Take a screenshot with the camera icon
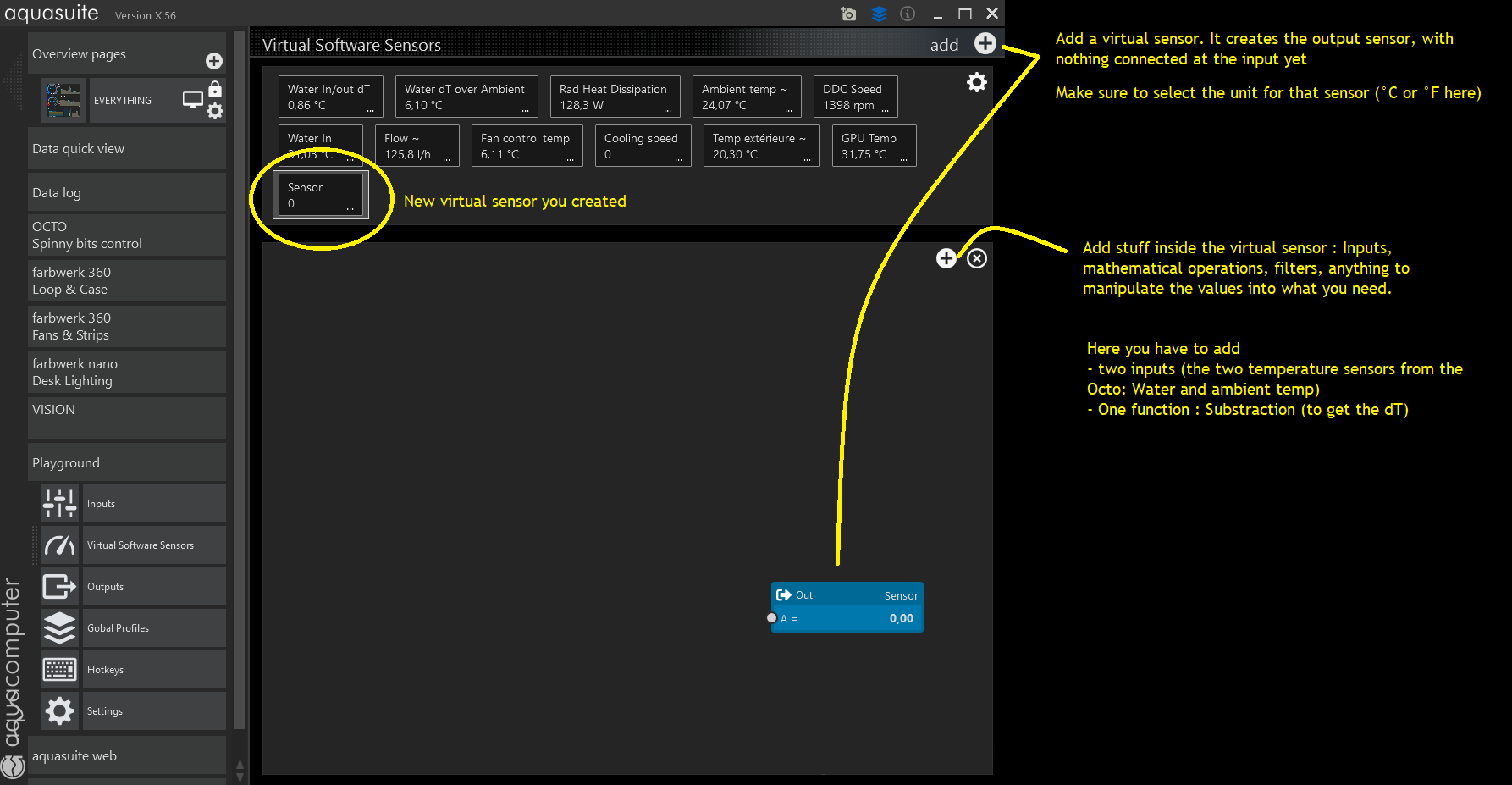 [x=848, y=14]
